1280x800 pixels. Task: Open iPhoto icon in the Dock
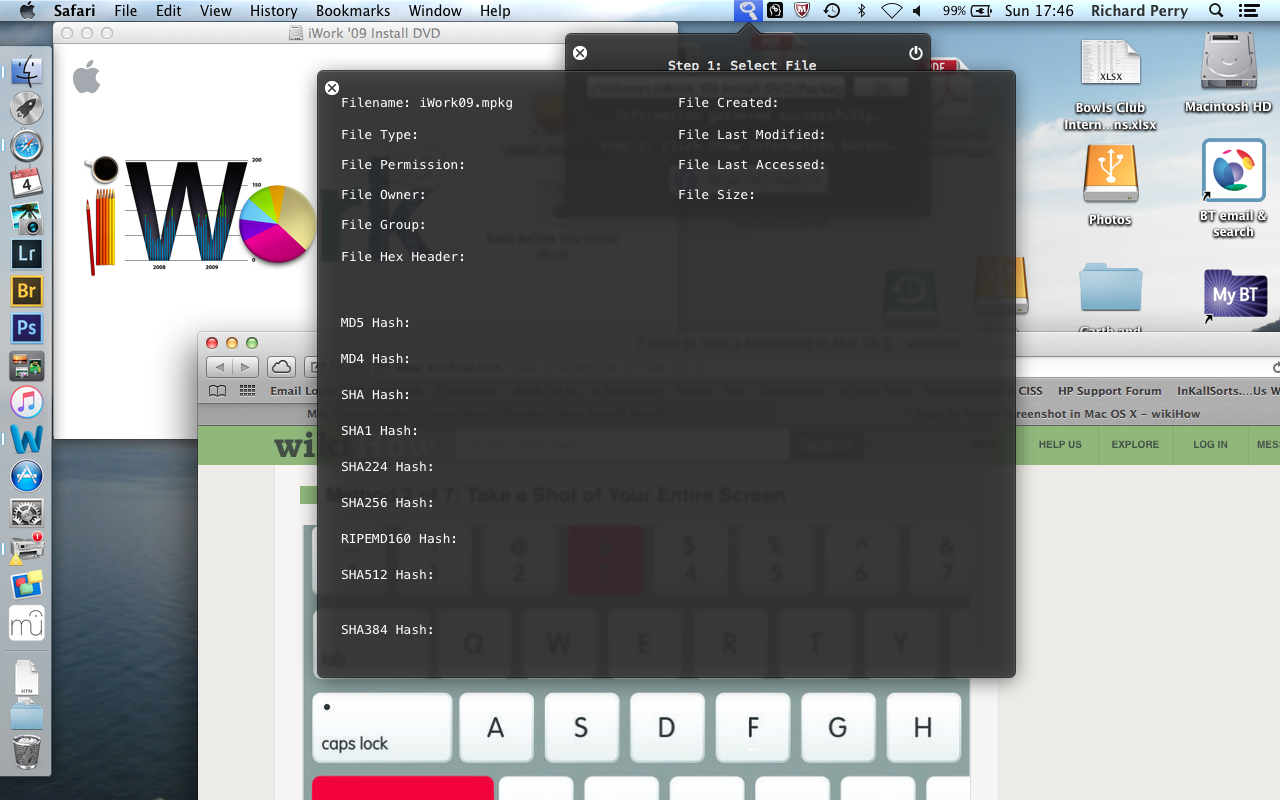point(26,219)
